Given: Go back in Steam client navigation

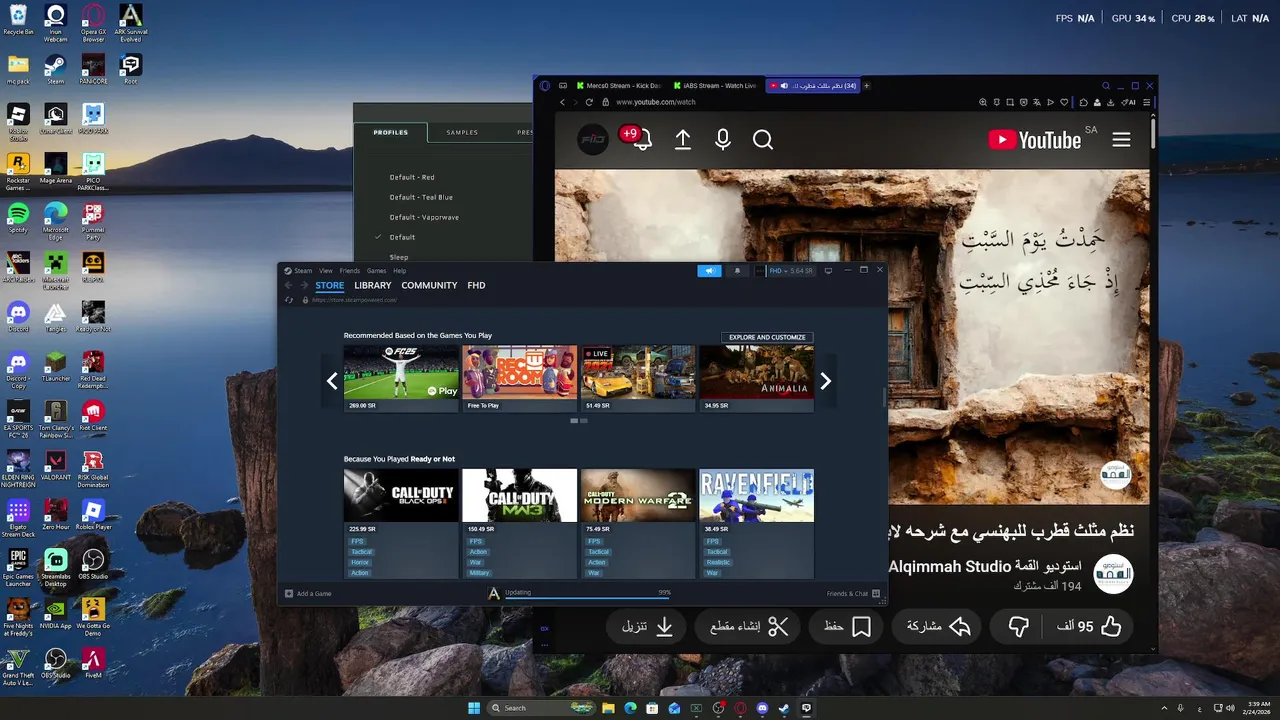Looking at the screenshot, I should tap(289, 286).
